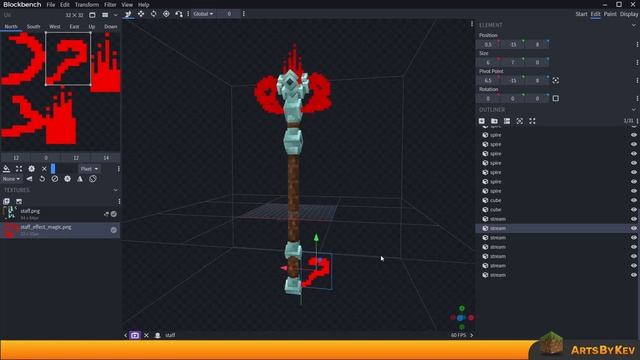
Task: Click the focus-on-selection icon in Outliner
Action: tap(520, 121)
